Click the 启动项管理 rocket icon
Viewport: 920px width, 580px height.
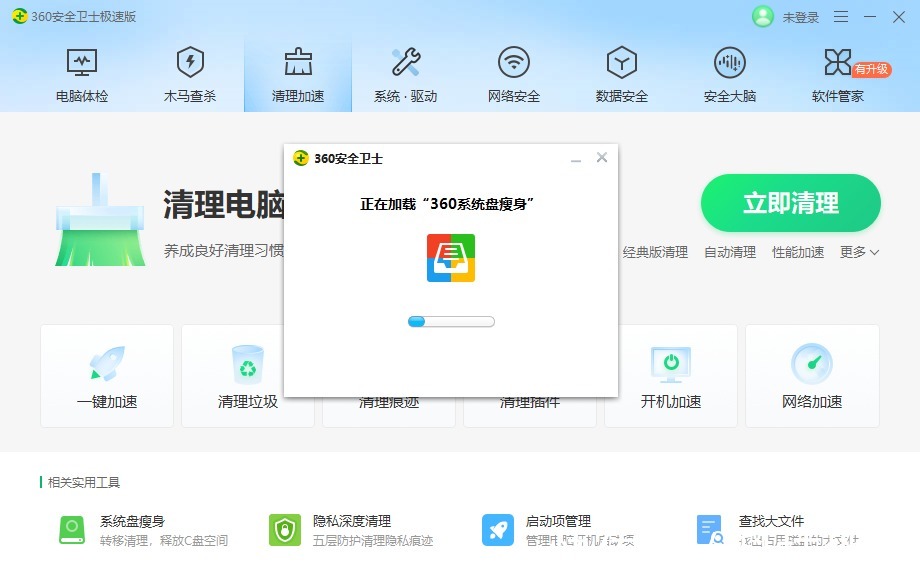(498, 530)
